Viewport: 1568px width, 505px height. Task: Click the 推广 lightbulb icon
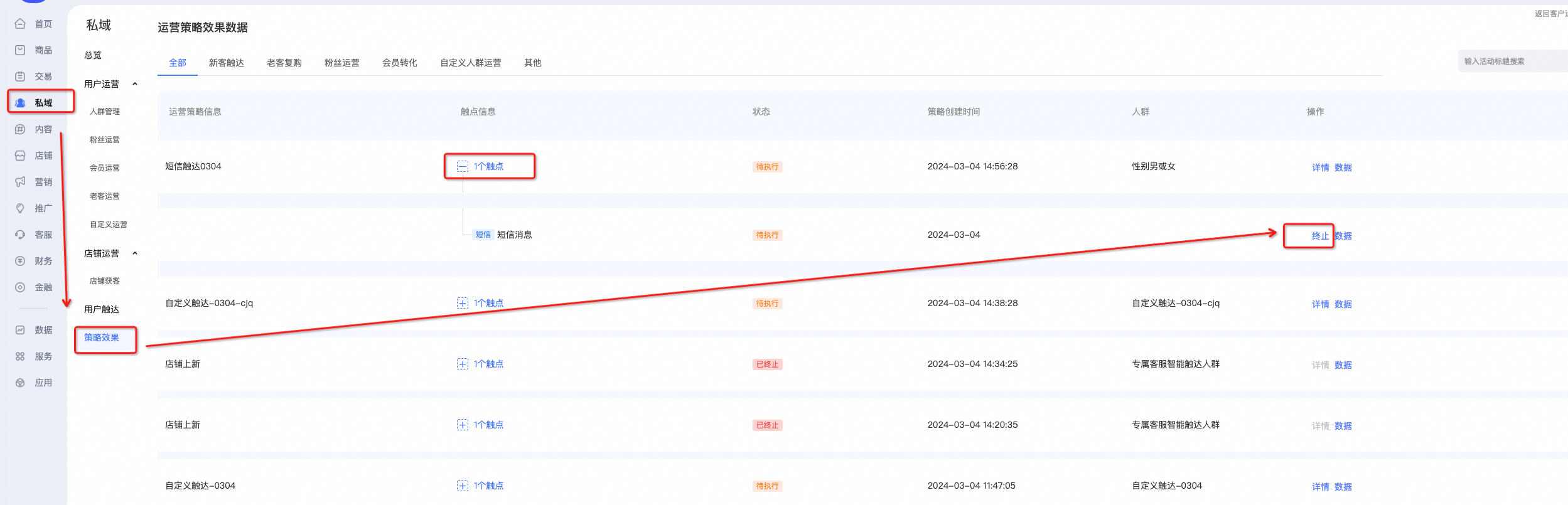tap(20, 208)
